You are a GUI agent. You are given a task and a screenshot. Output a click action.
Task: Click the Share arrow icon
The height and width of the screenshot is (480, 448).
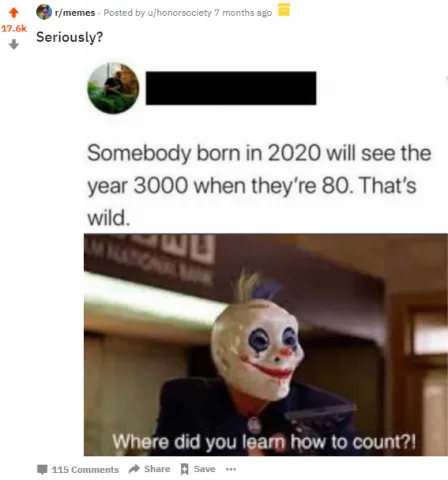point(134,469)
